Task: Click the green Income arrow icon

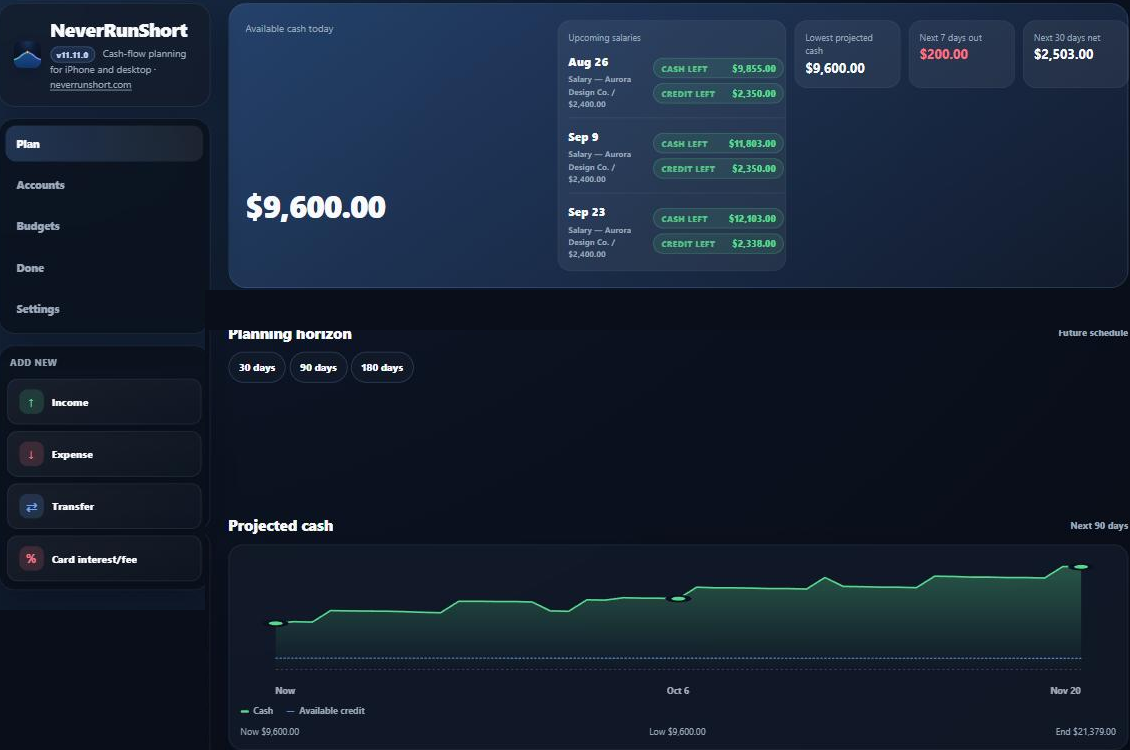Action: click(x=31, y=402)
